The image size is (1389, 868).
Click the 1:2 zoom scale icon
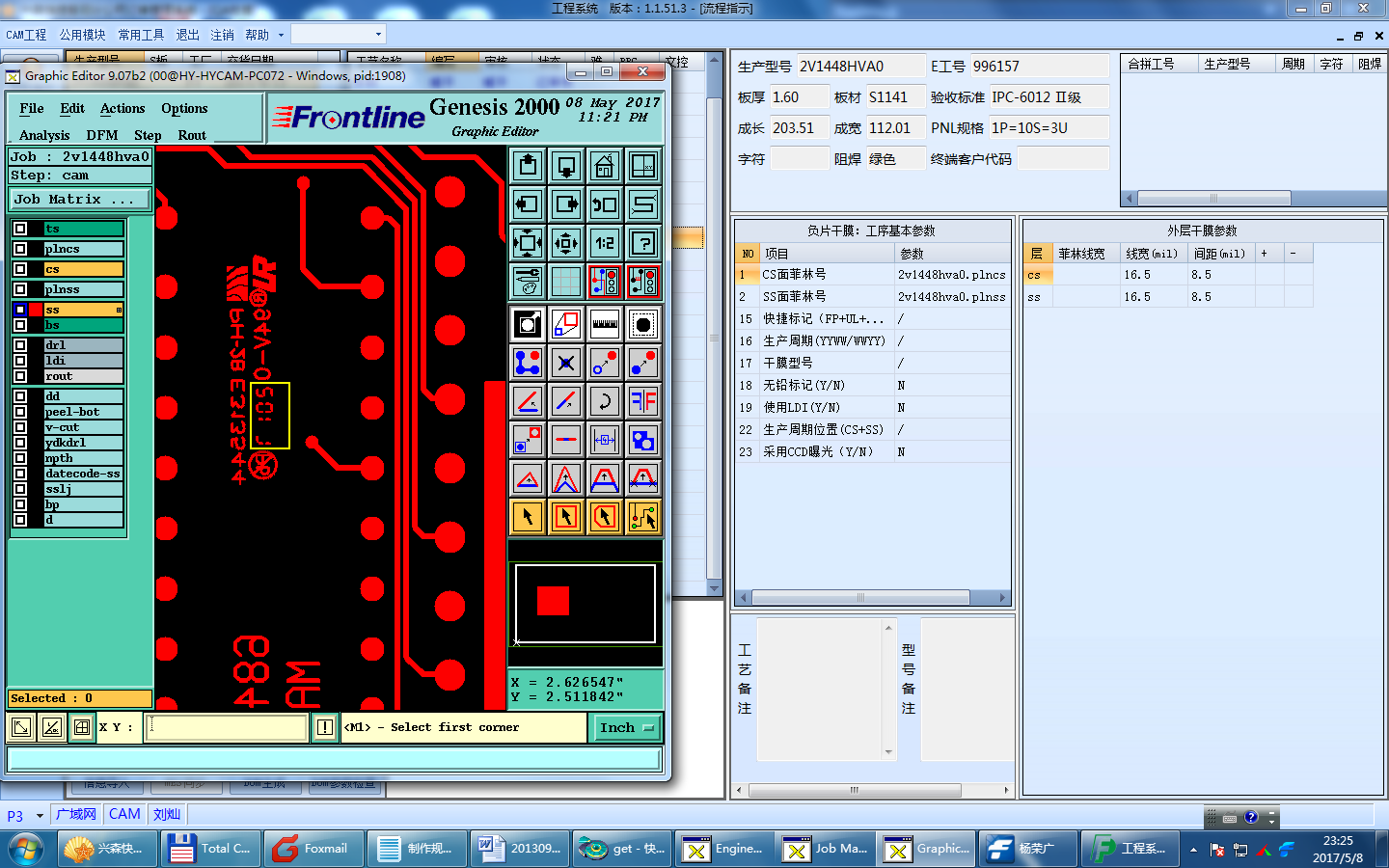click(605, 243)
